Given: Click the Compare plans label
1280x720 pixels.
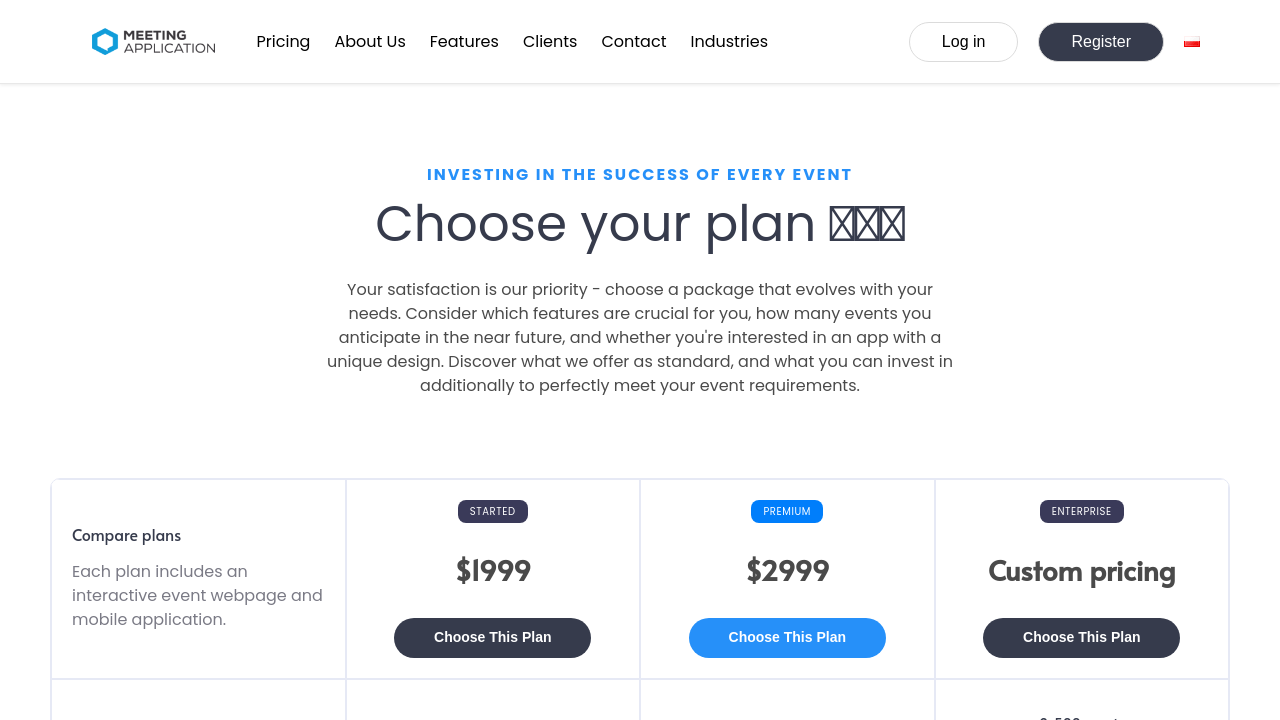Looking at the screenshot, I should click(127, 536).
